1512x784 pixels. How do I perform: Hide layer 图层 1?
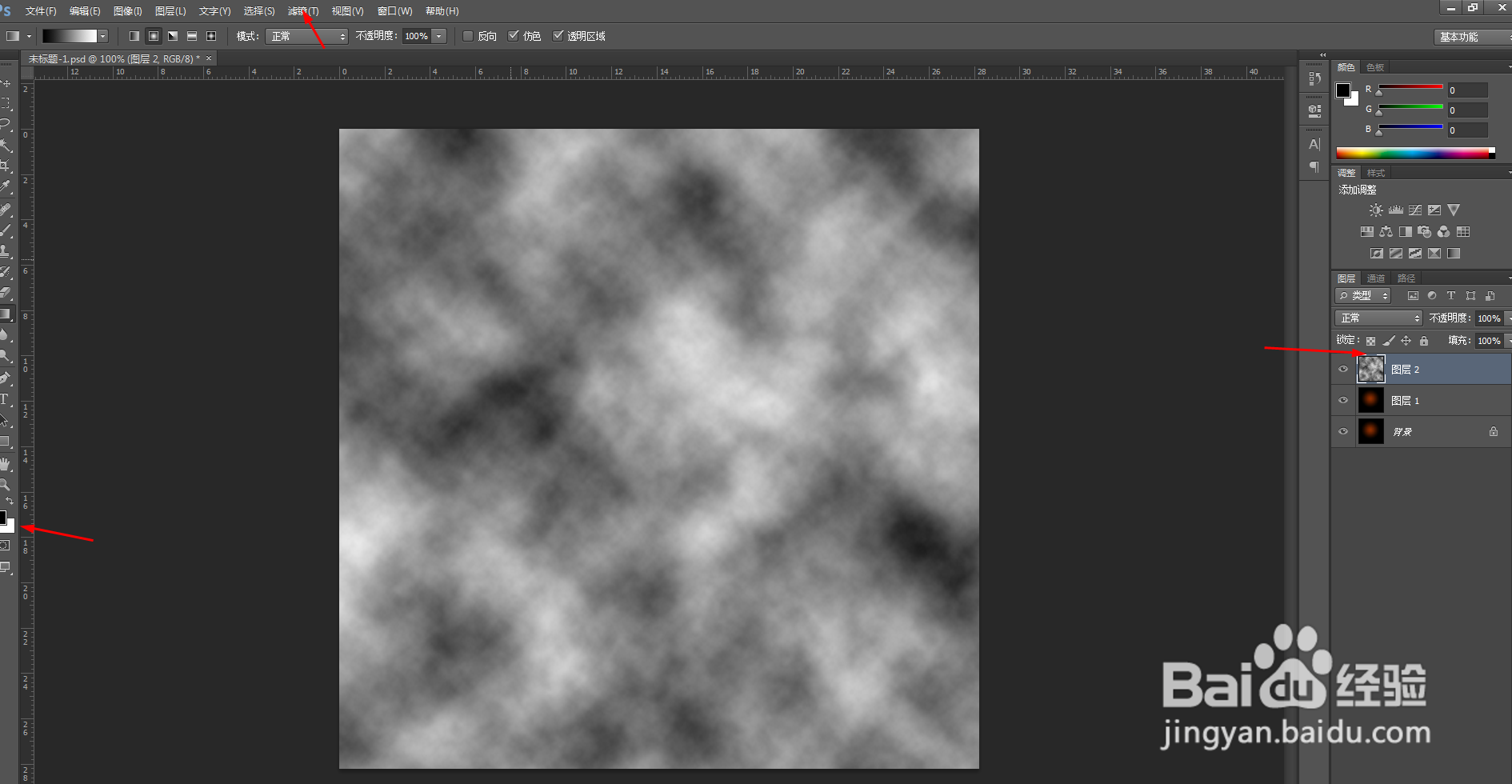(x=1343, y=401)
